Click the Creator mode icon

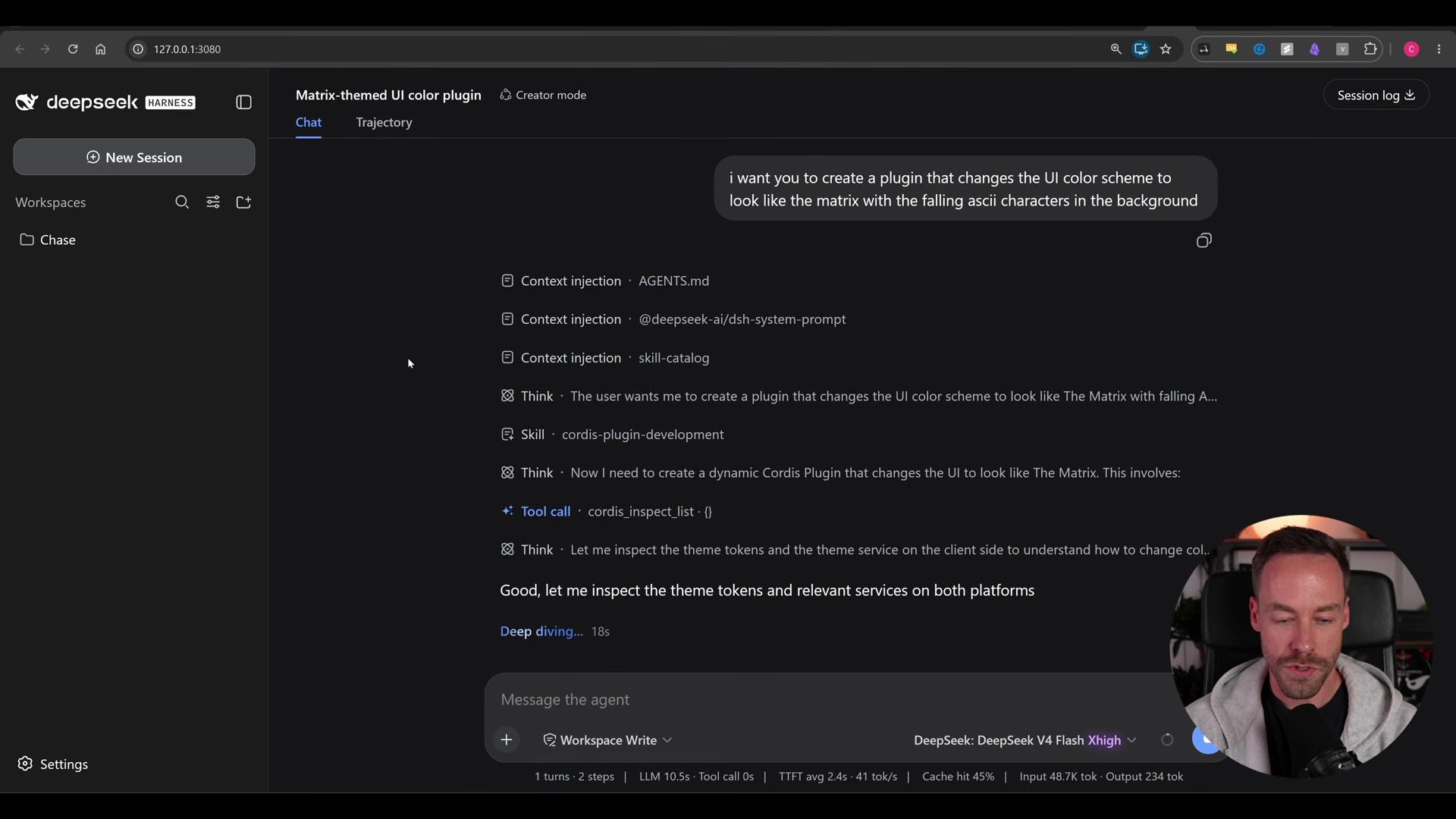tap(505, 95)
